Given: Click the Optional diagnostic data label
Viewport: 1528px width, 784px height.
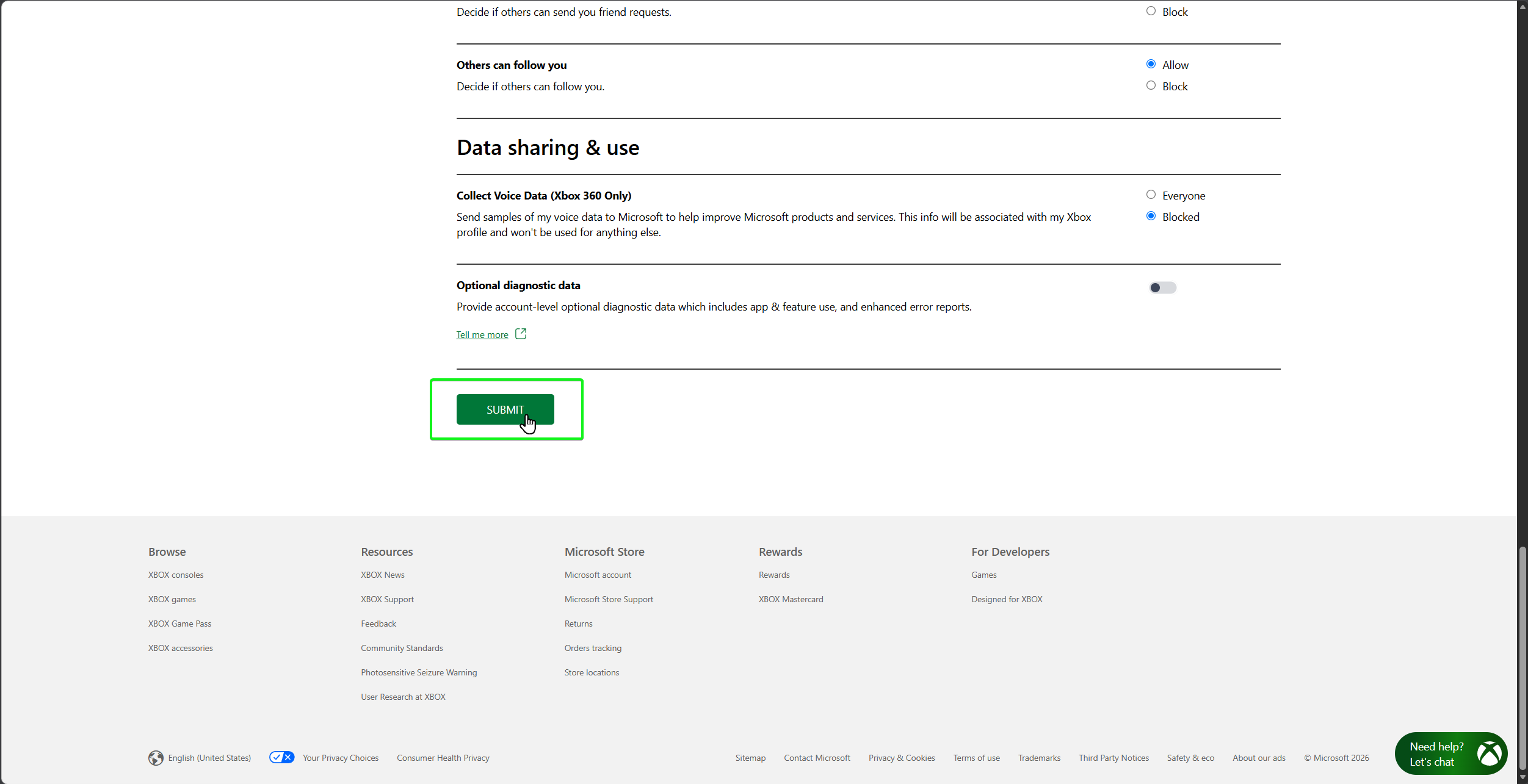Looking at the screenshot, I should (518, 285).
